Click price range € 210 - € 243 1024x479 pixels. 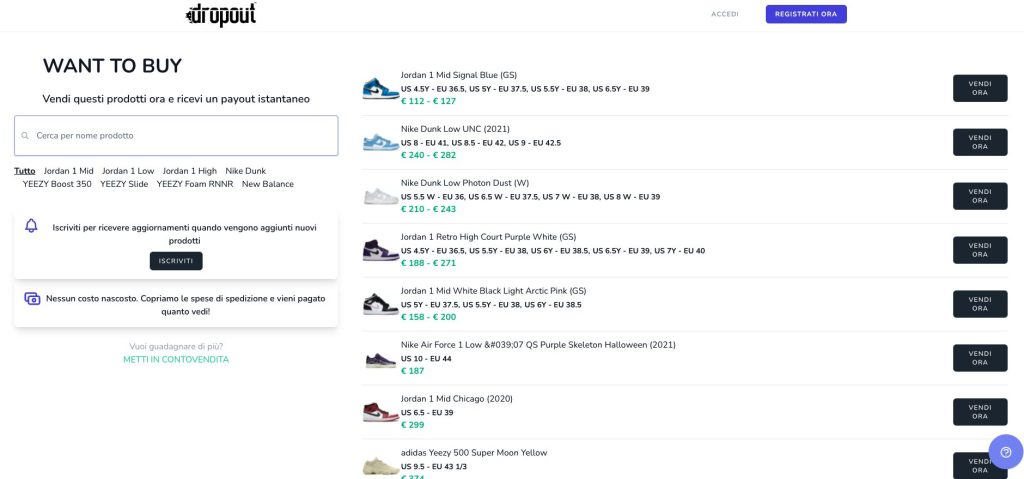click(x=428, y=209)
